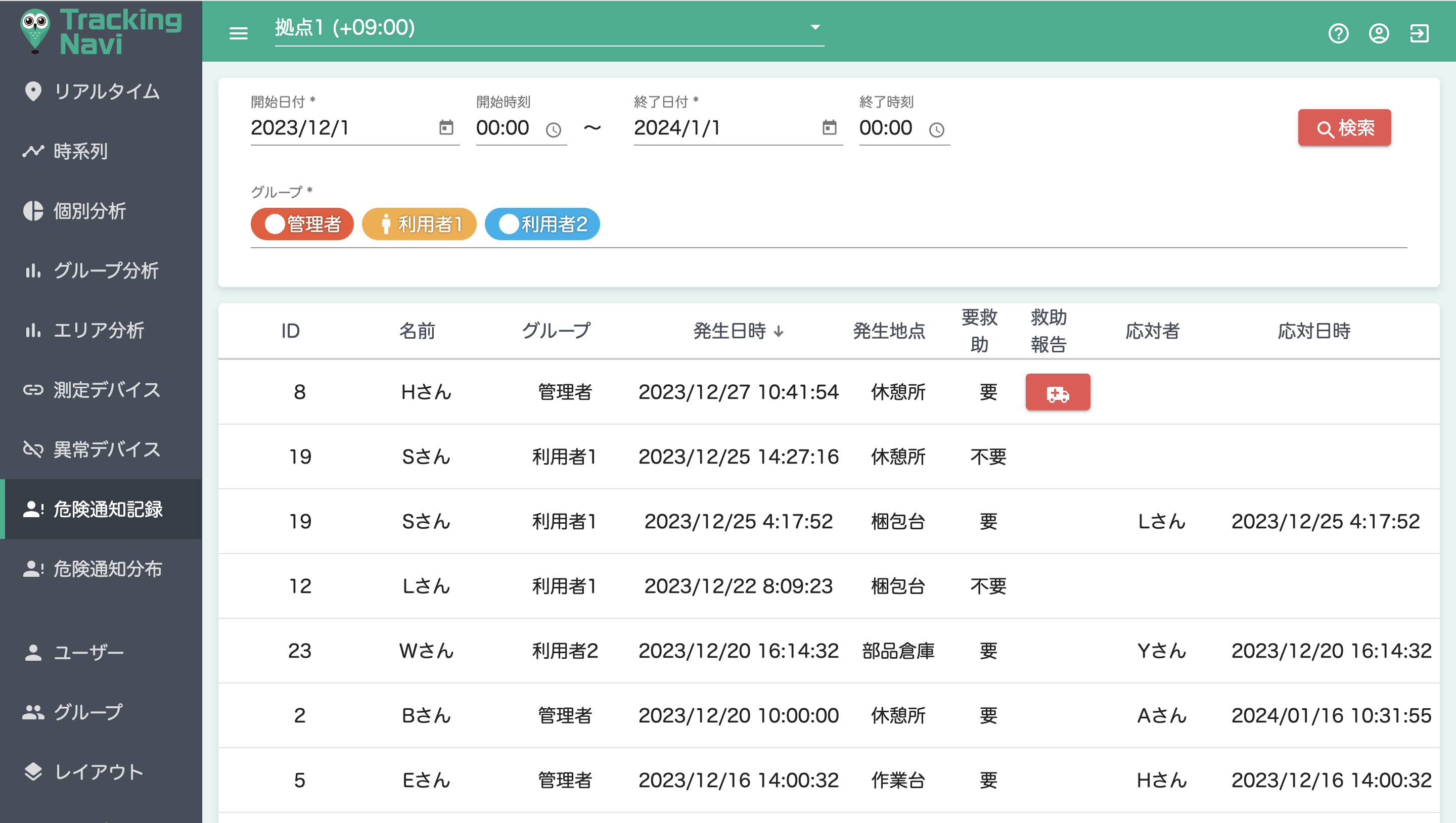Screen dimensions: 1456x823
Task: Toggle the 利用者1 group chip
Action: pos(419,224)
